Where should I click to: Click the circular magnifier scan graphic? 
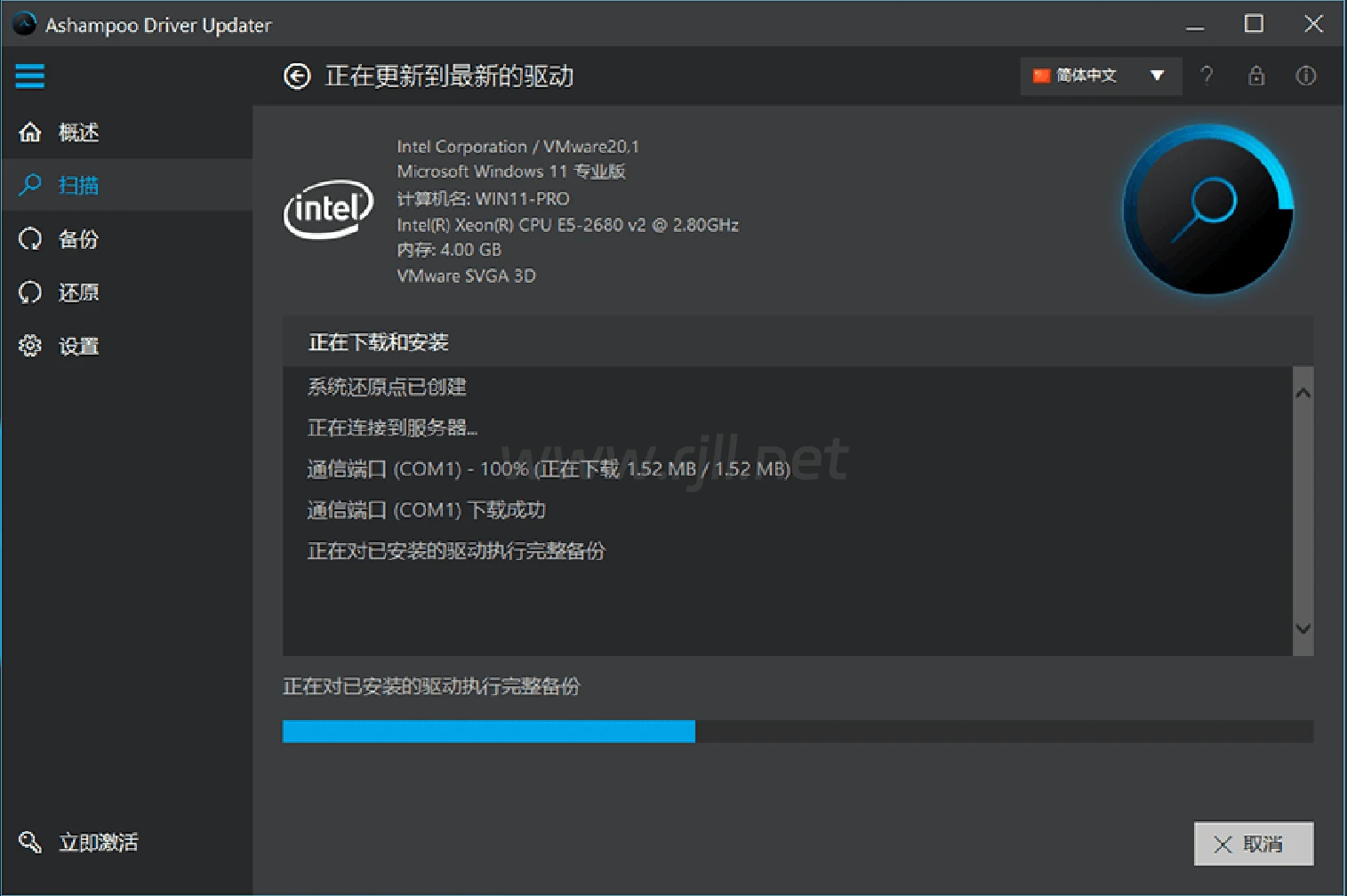[1207, 209]
